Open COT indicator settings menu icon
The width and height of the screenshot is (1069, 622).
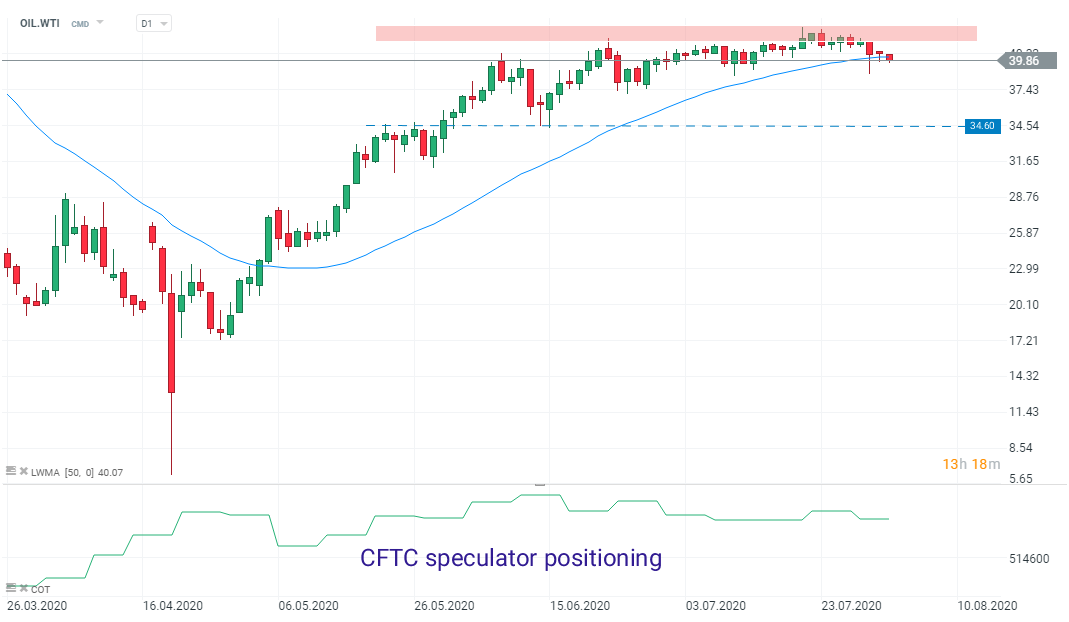(12, 587)
